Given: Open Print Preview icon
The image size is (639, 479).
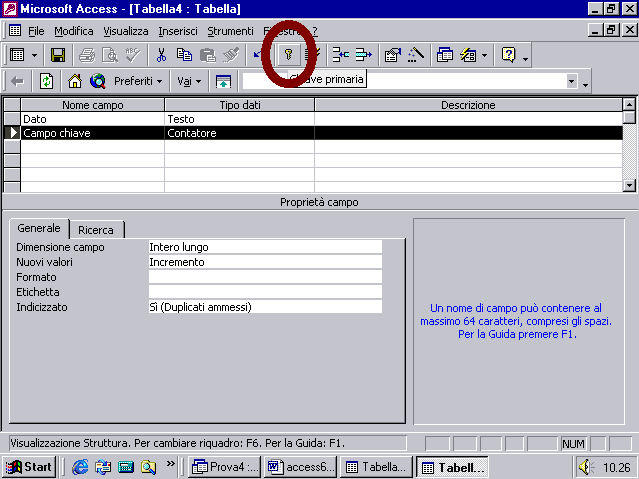Looking at the screenshot, I should click(x=110, y=55).
